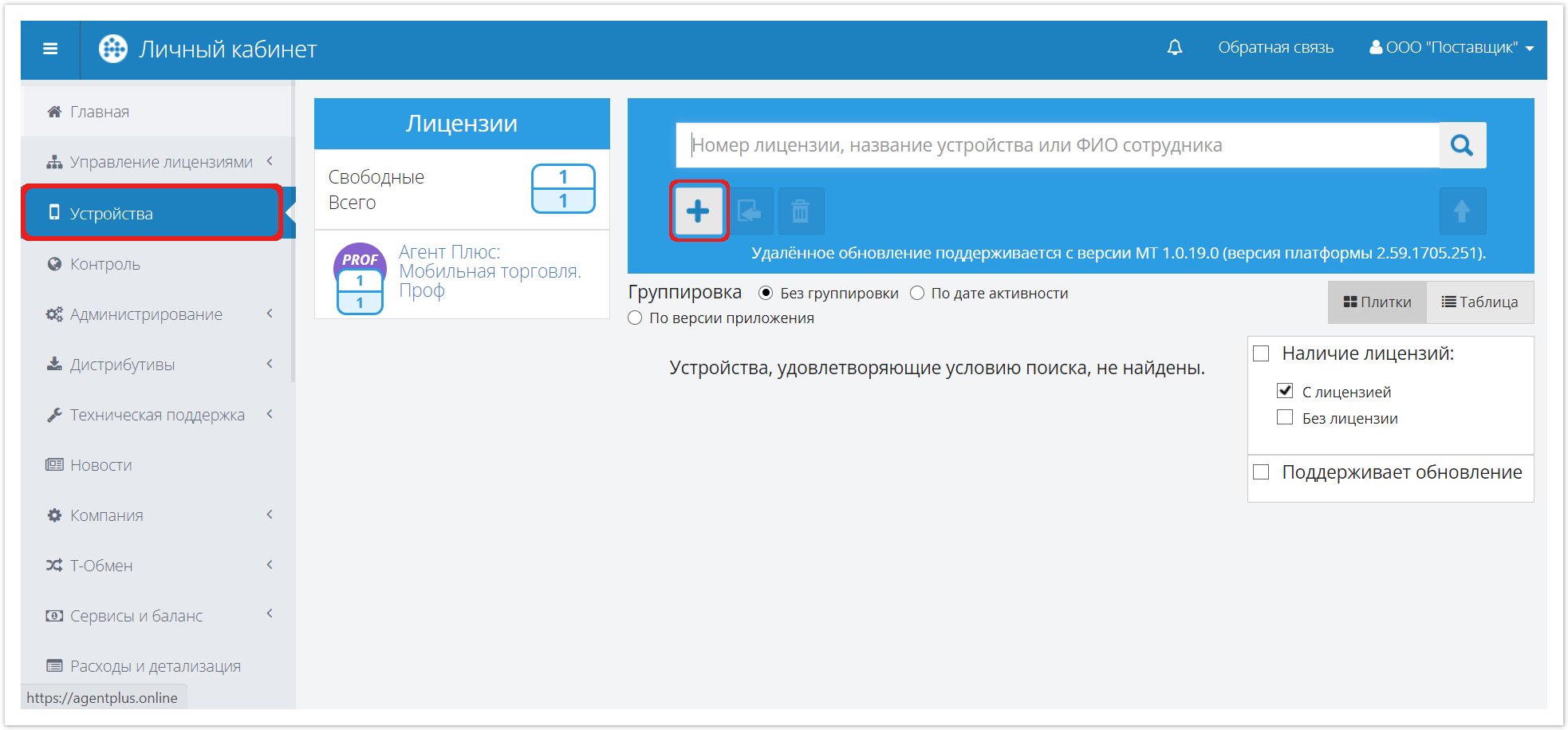Check "Поддерживает обновление" filter
The image size is (1568, 730).
pos(1261,472)
